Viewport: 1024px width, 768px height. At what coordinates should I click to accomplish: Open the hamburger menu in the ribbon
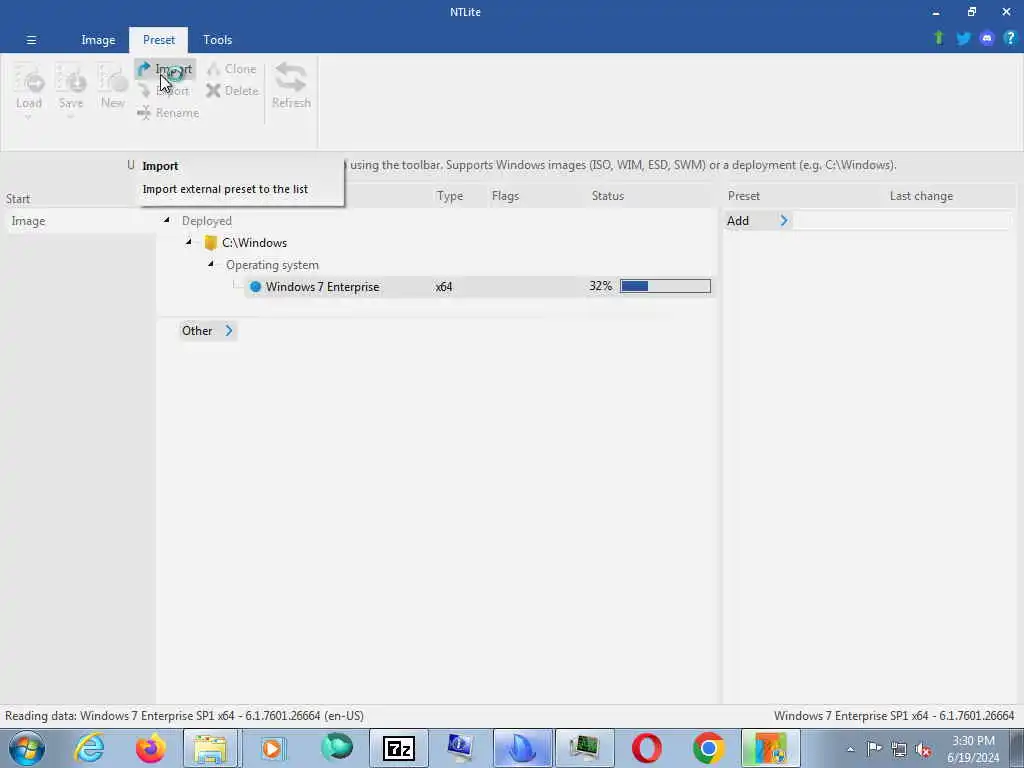[x=31, y=40]
